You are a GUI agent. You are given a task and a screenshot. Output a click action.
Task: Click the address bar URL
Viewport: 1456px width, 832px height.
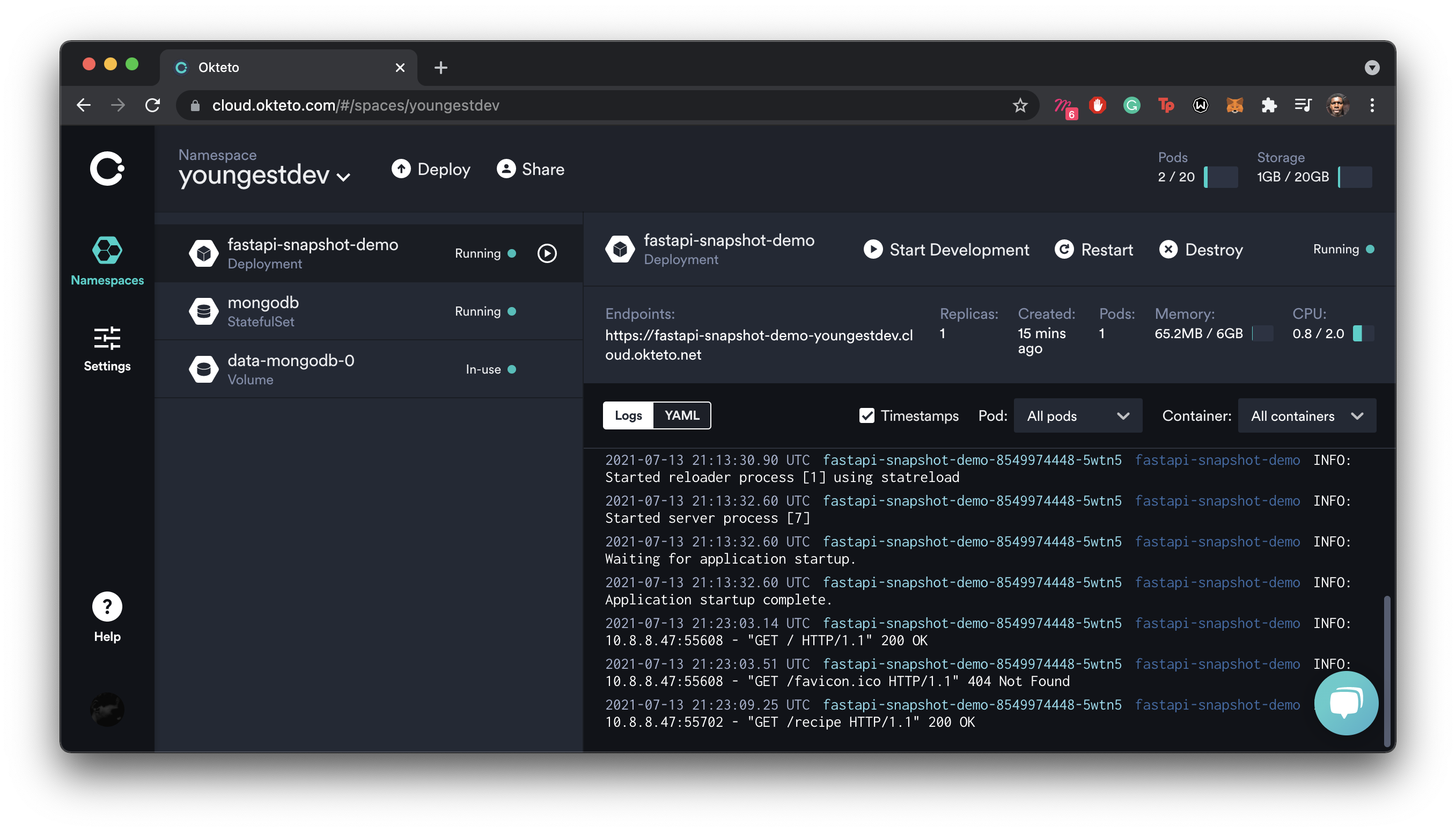[x=356, y=105]
